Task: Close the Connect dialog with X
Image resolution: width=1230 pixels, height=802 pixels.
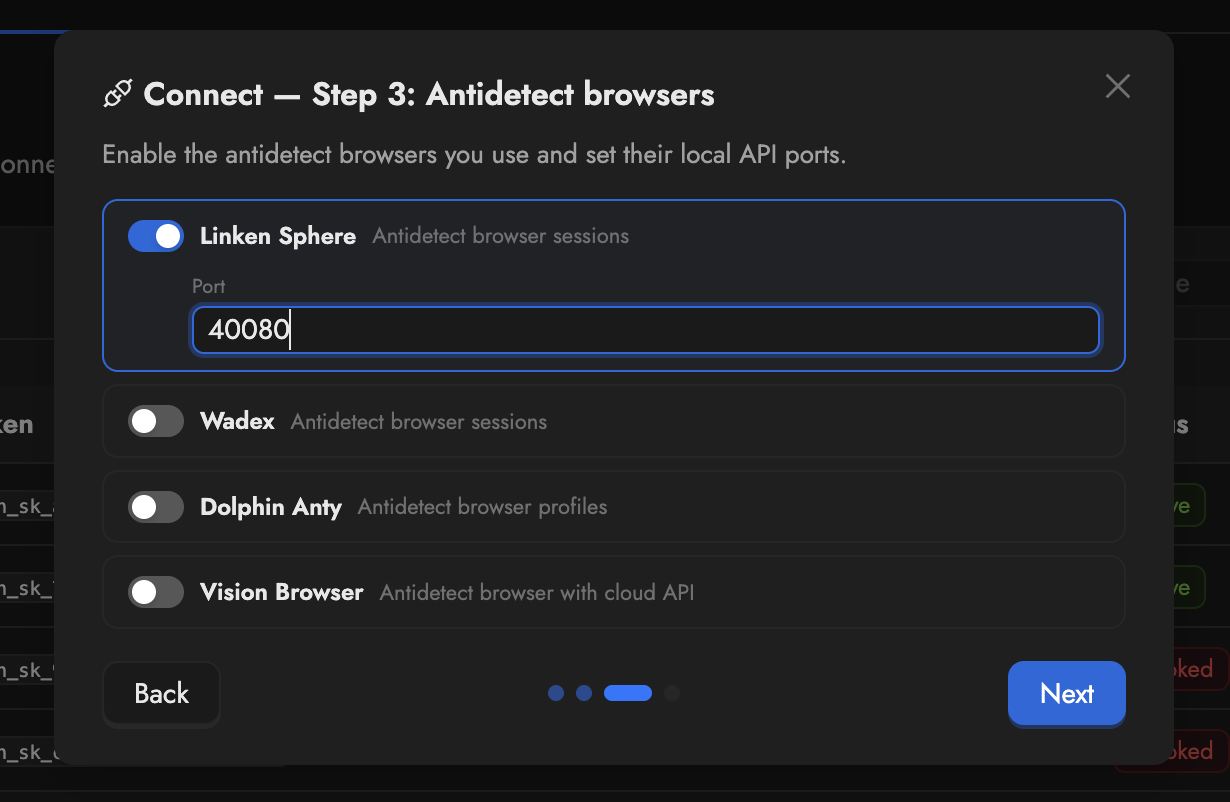Action: pyautogui.click(x=1117, y=86)
